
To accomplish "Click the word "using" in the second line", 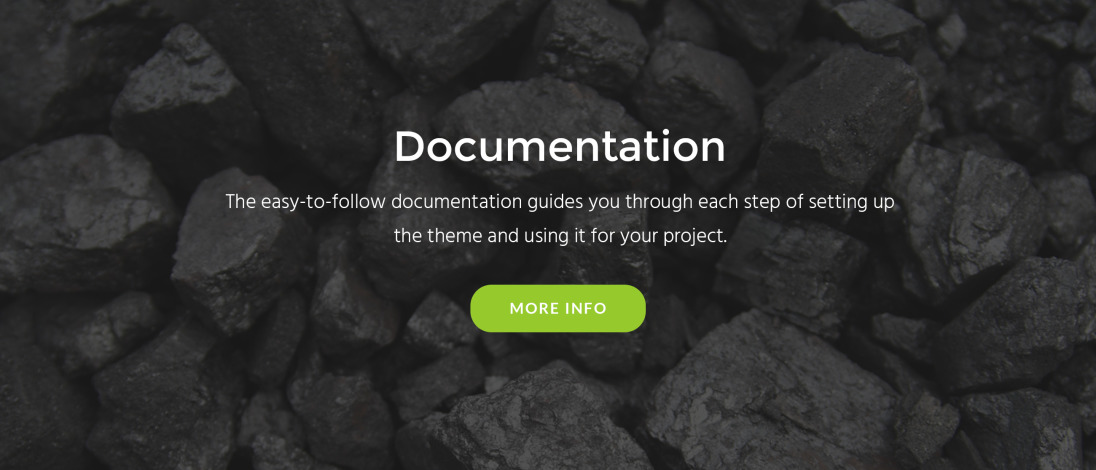I will pyautogui.click(x=547, y=237).
